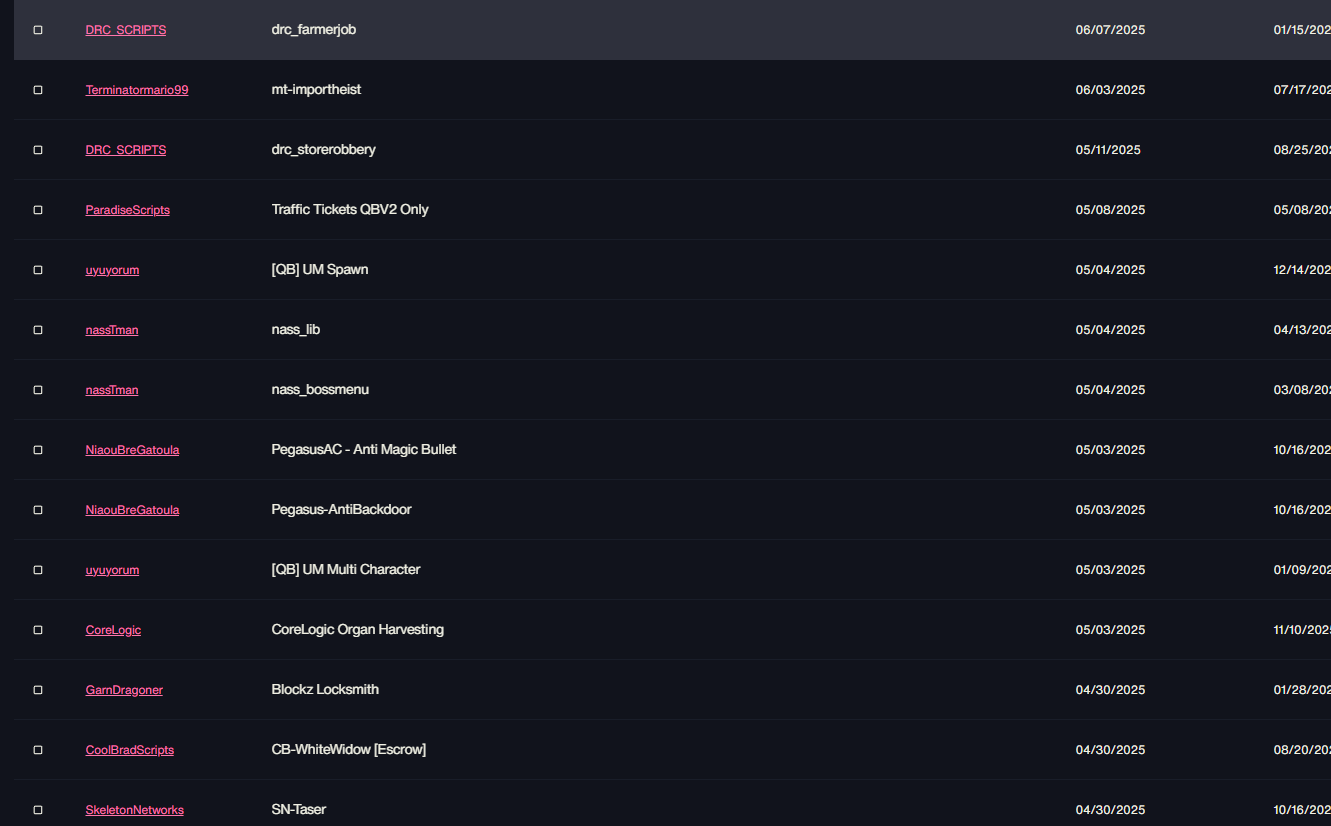
Task: Follow the CoreLogic author link
Action: [113, 630]
